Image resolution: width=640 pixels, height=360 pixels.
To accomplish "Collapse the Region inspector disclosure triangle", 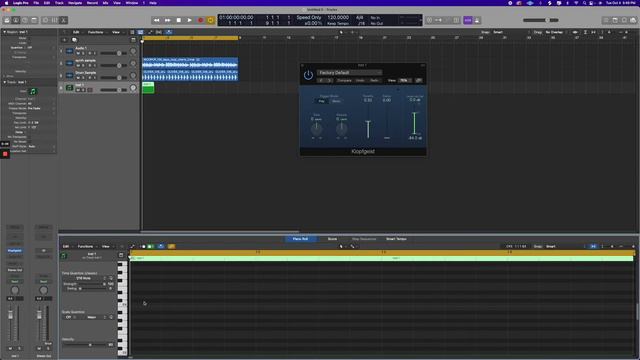I will 4,32.
